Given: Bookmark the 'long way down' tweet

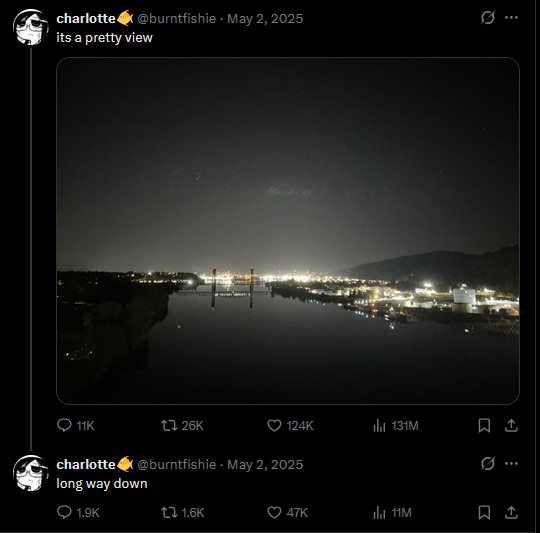Looking at the screenshot, I should (484, 512).
